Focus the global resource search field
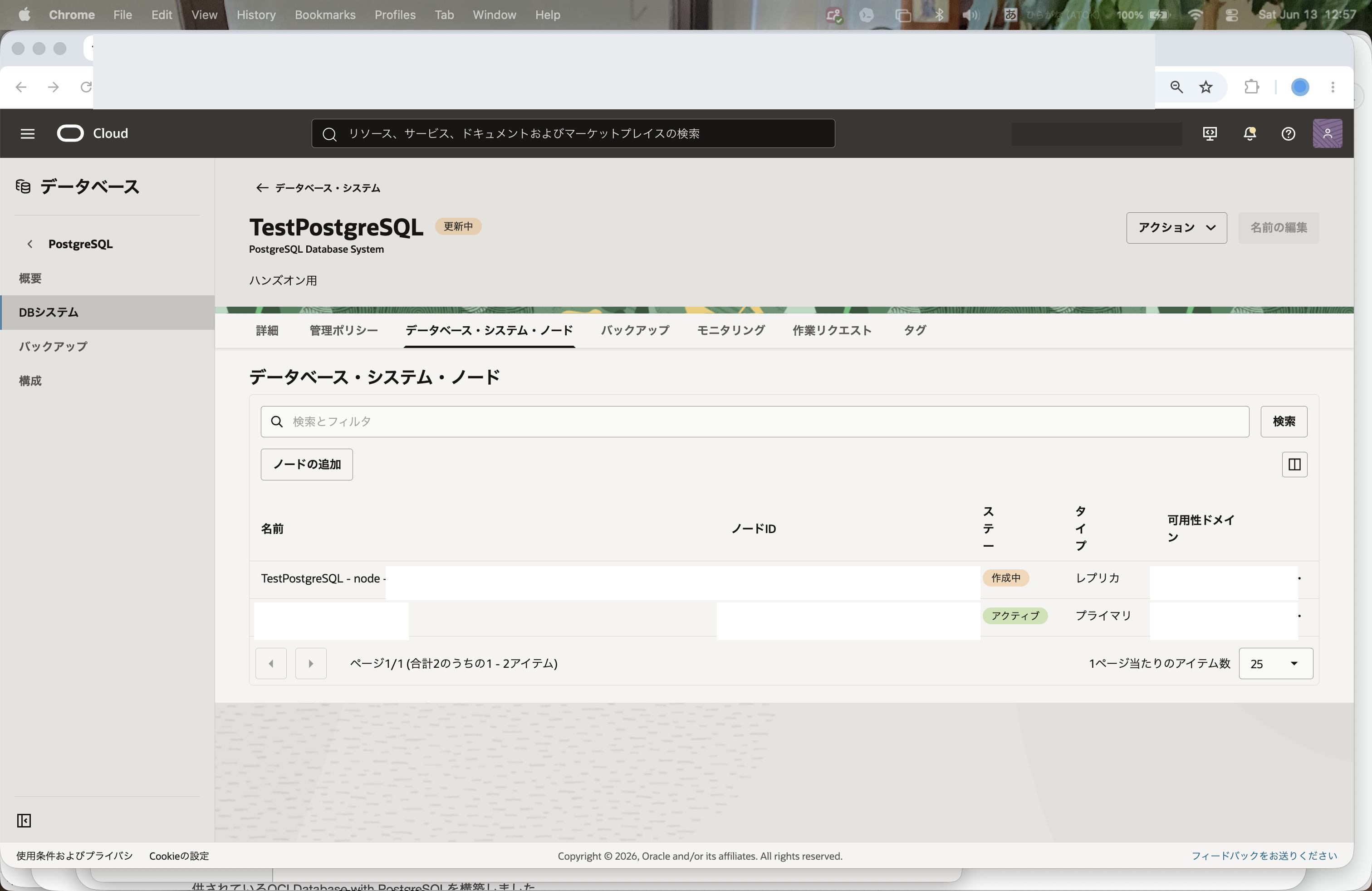The image size is (1372, 891). pos(573,134)
